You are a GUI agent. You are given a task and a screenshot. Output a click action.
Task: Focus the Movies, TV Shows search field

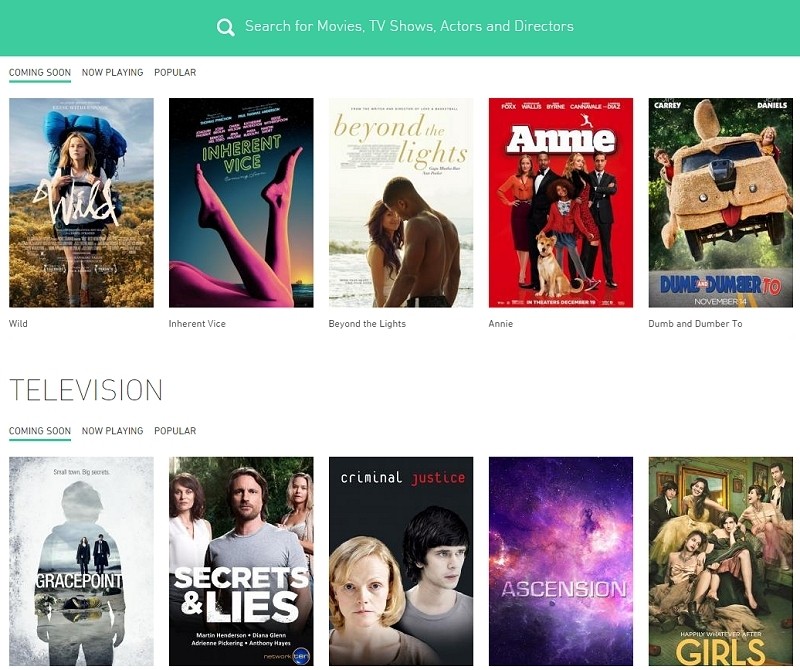click(409, 26)
